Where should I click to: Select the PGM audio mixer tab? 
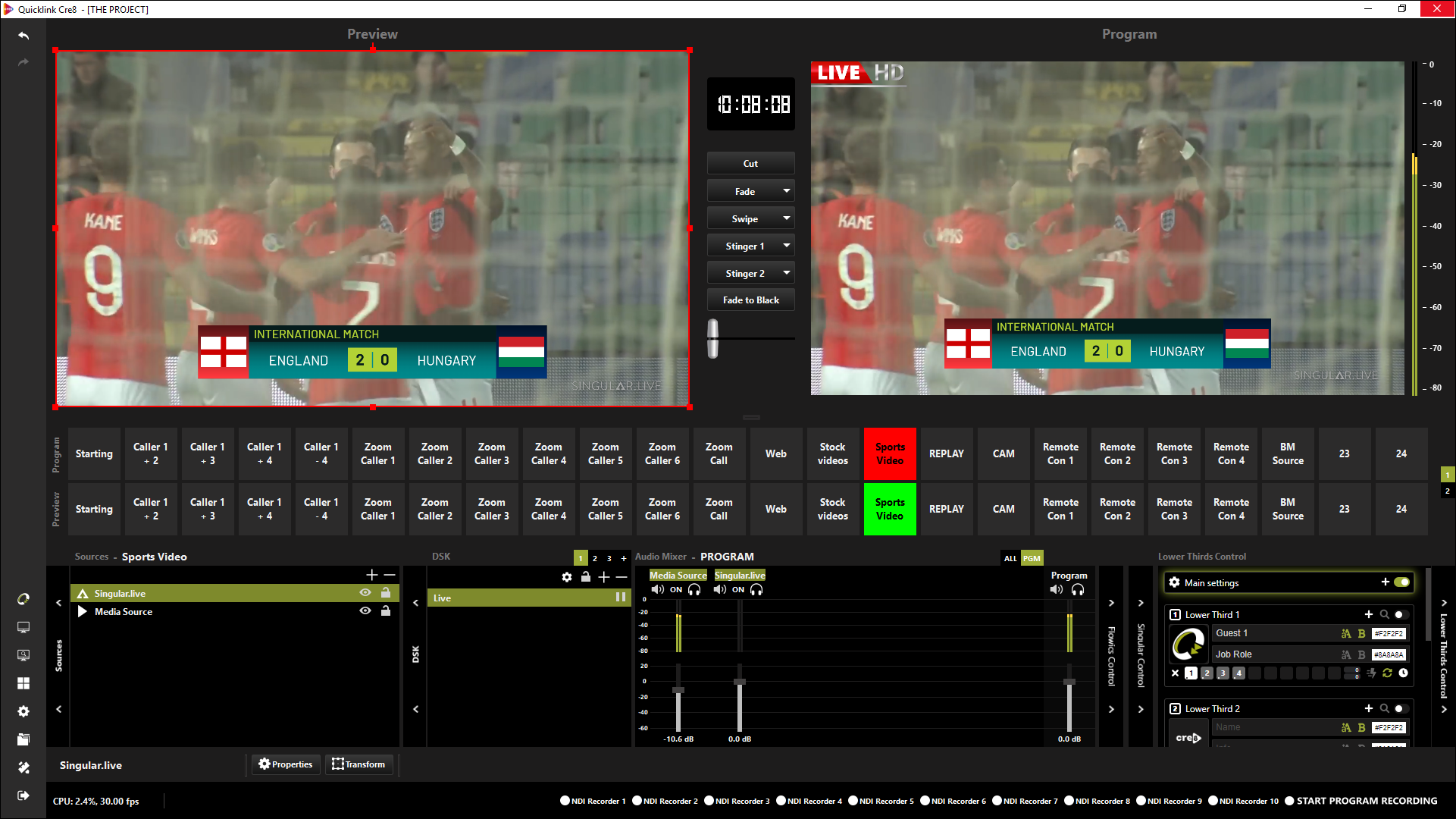click(x=1032, y=558)
